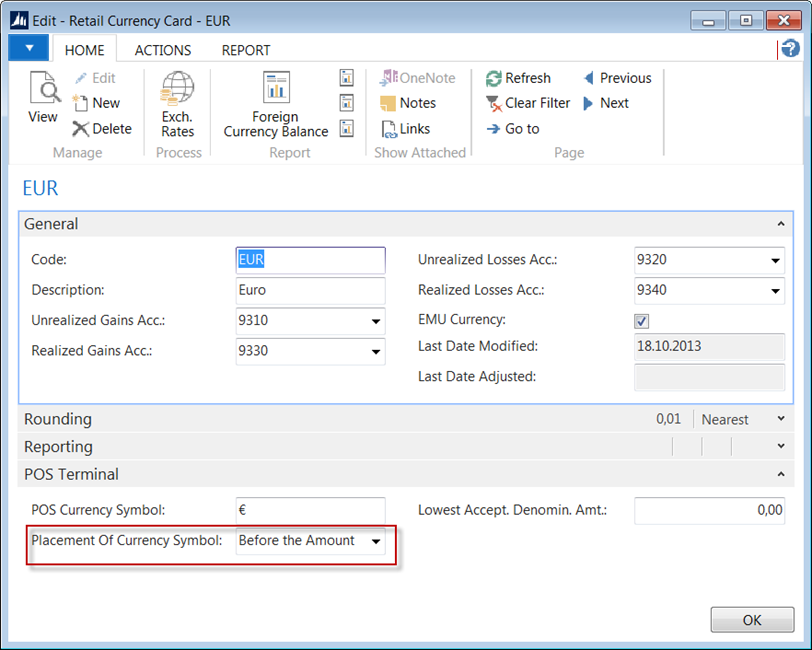812x650 pixels.
Task: Switch to the REPORT ribbon tab
Action: click(x=246, y=50)
